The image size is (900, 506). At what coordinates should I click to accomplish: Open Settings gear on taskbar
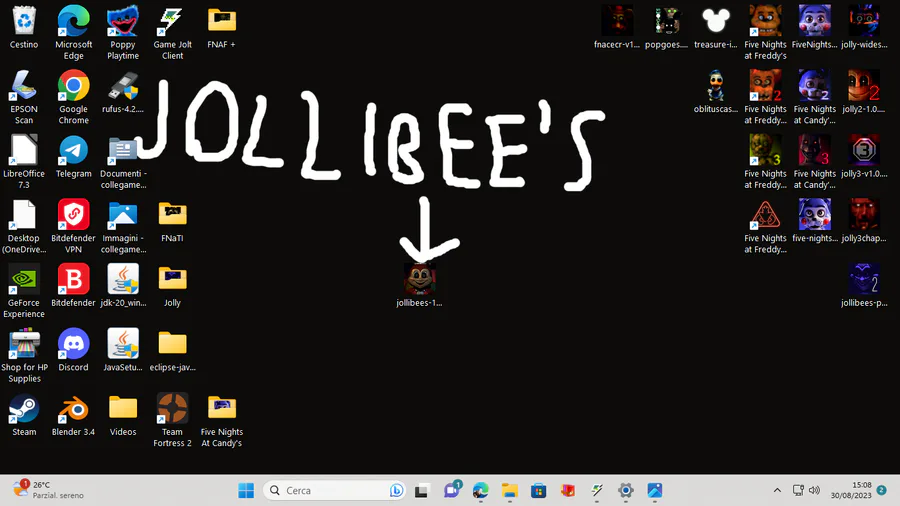(x=626, y=491)
